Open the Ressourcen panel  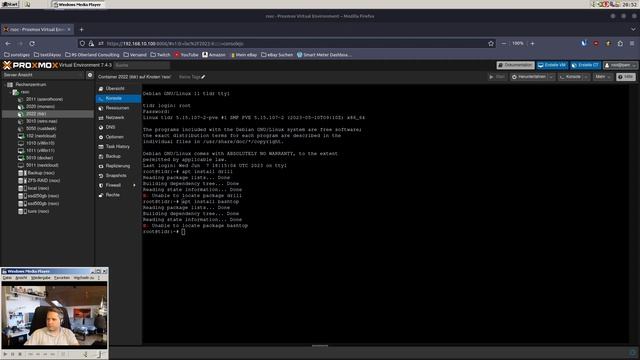(x=118, y=108)
